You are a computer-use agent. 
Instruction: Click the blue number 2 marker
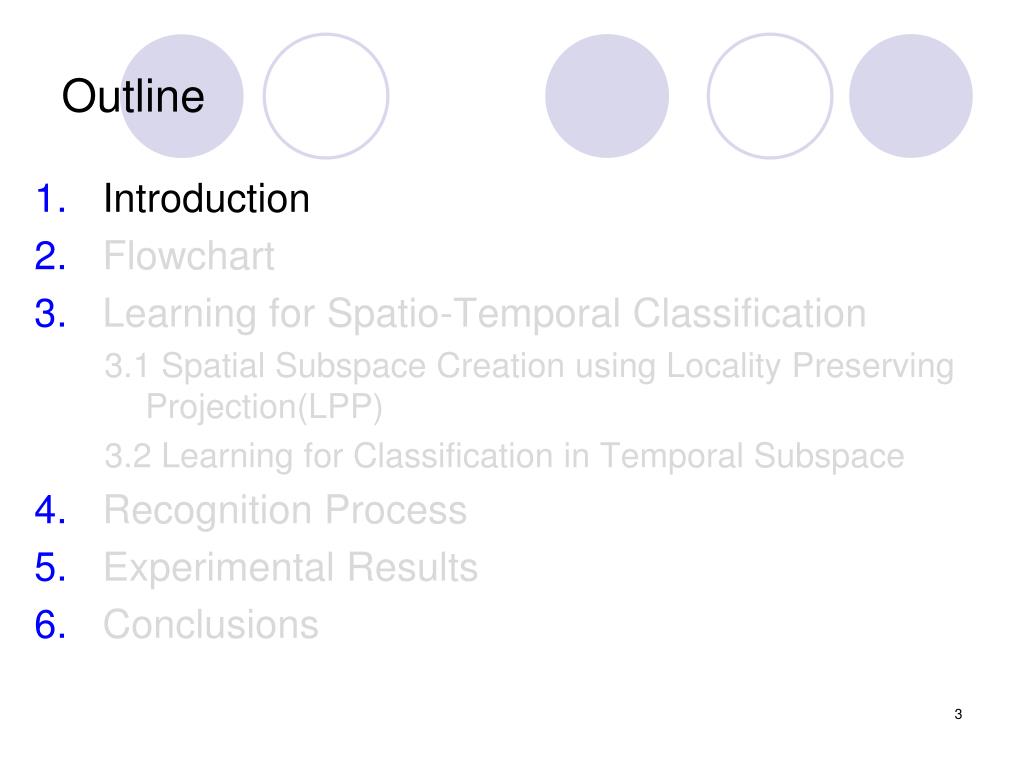click(50, 256)
